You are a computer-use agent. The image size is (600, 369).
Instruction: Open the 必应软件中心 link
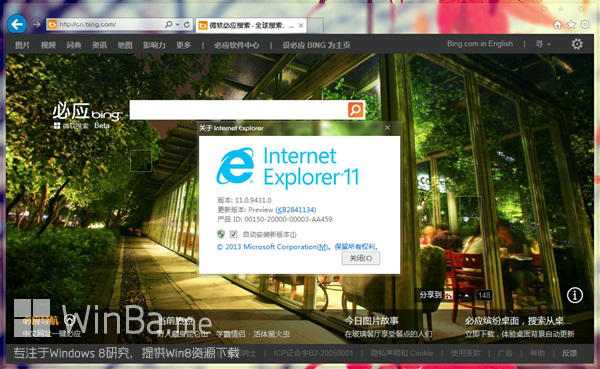[x=236, y=45]
